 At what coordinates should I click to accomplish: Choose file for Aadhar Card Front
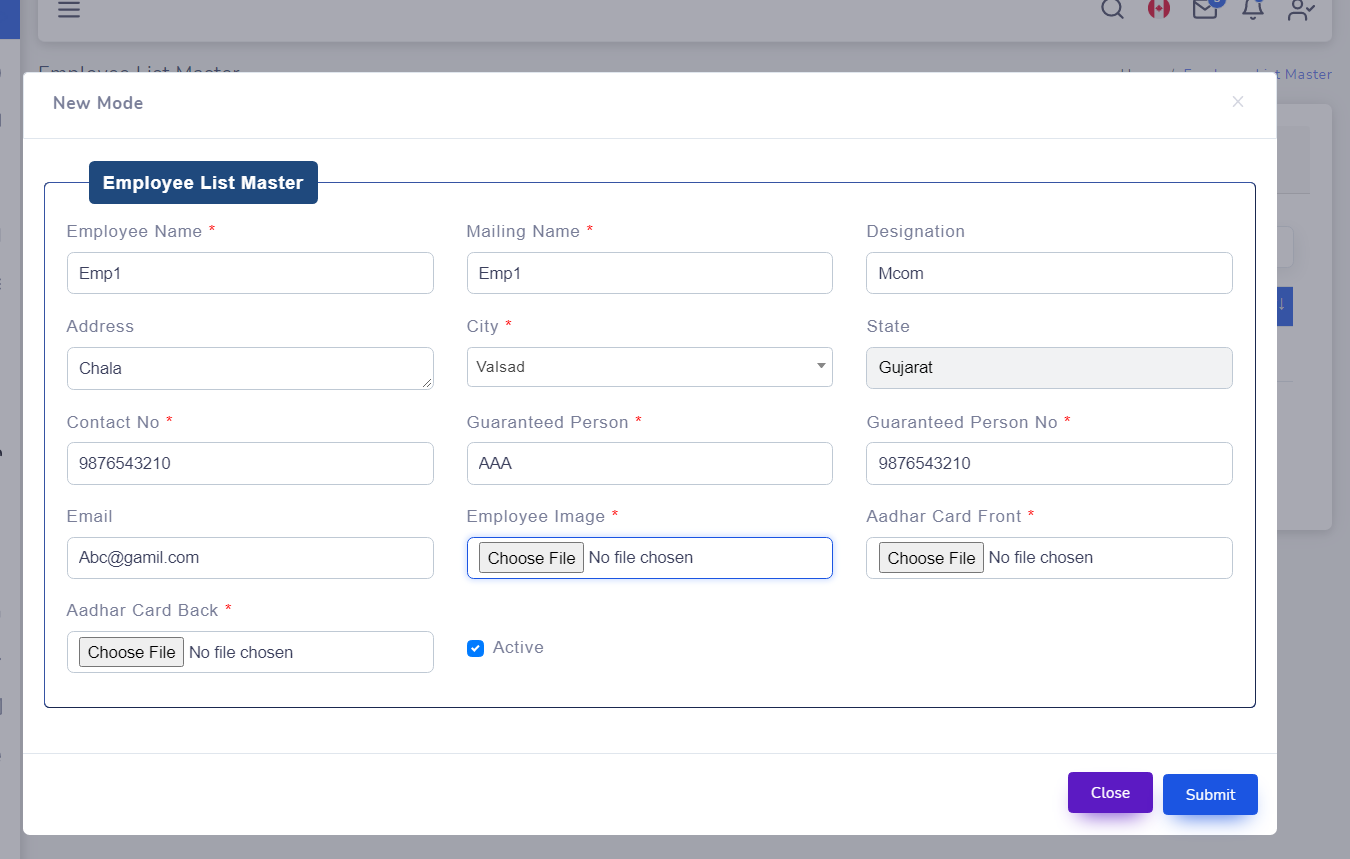point(931,558)
